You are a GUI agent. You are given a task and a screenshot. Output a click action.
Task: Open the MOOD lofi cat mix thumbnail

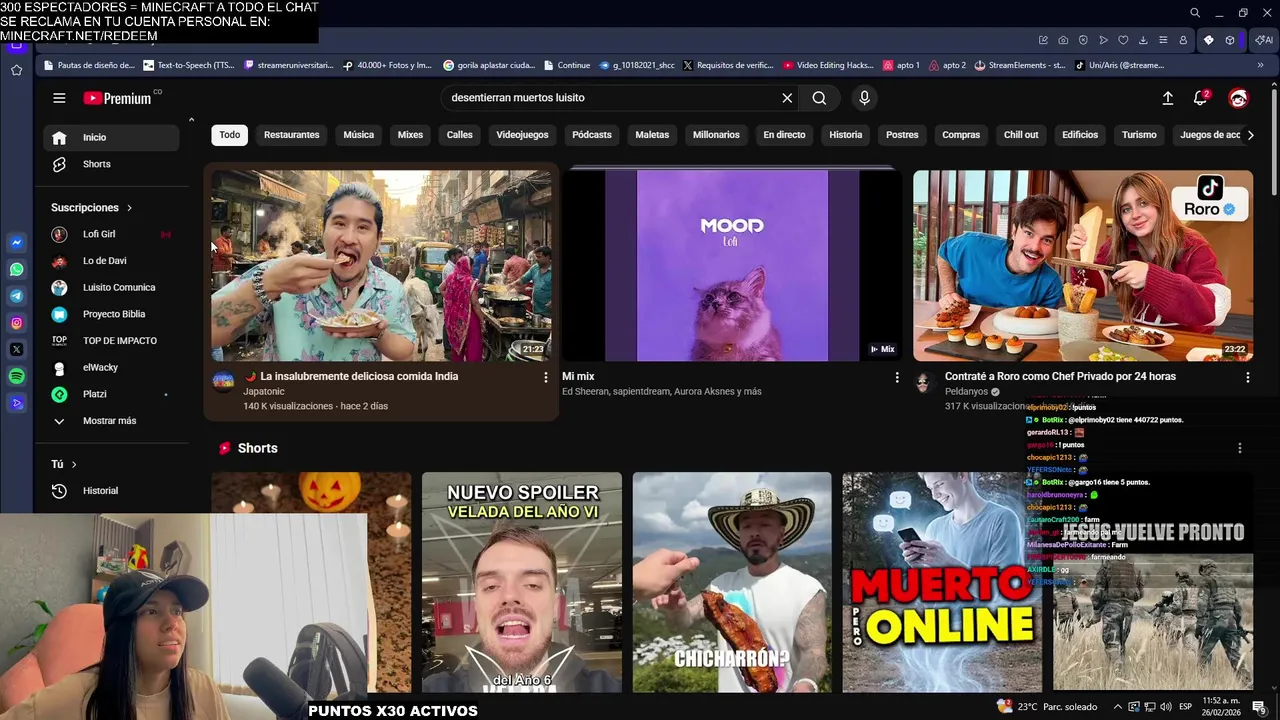732,266
